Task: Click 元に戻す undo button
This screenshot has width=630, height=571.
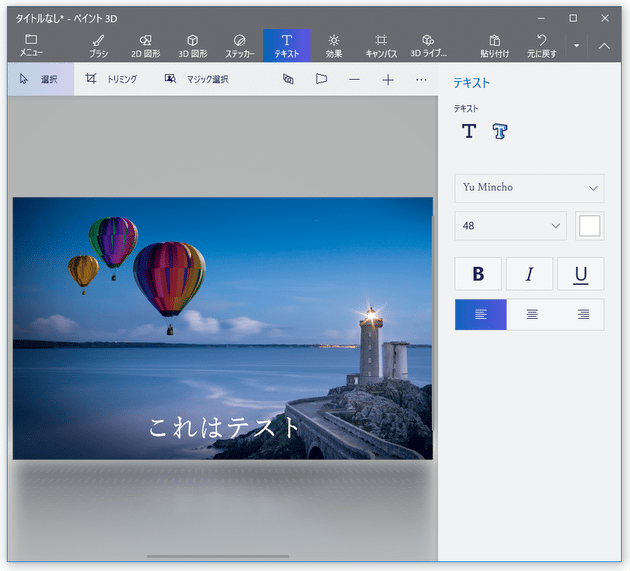Action: point(542,45)
